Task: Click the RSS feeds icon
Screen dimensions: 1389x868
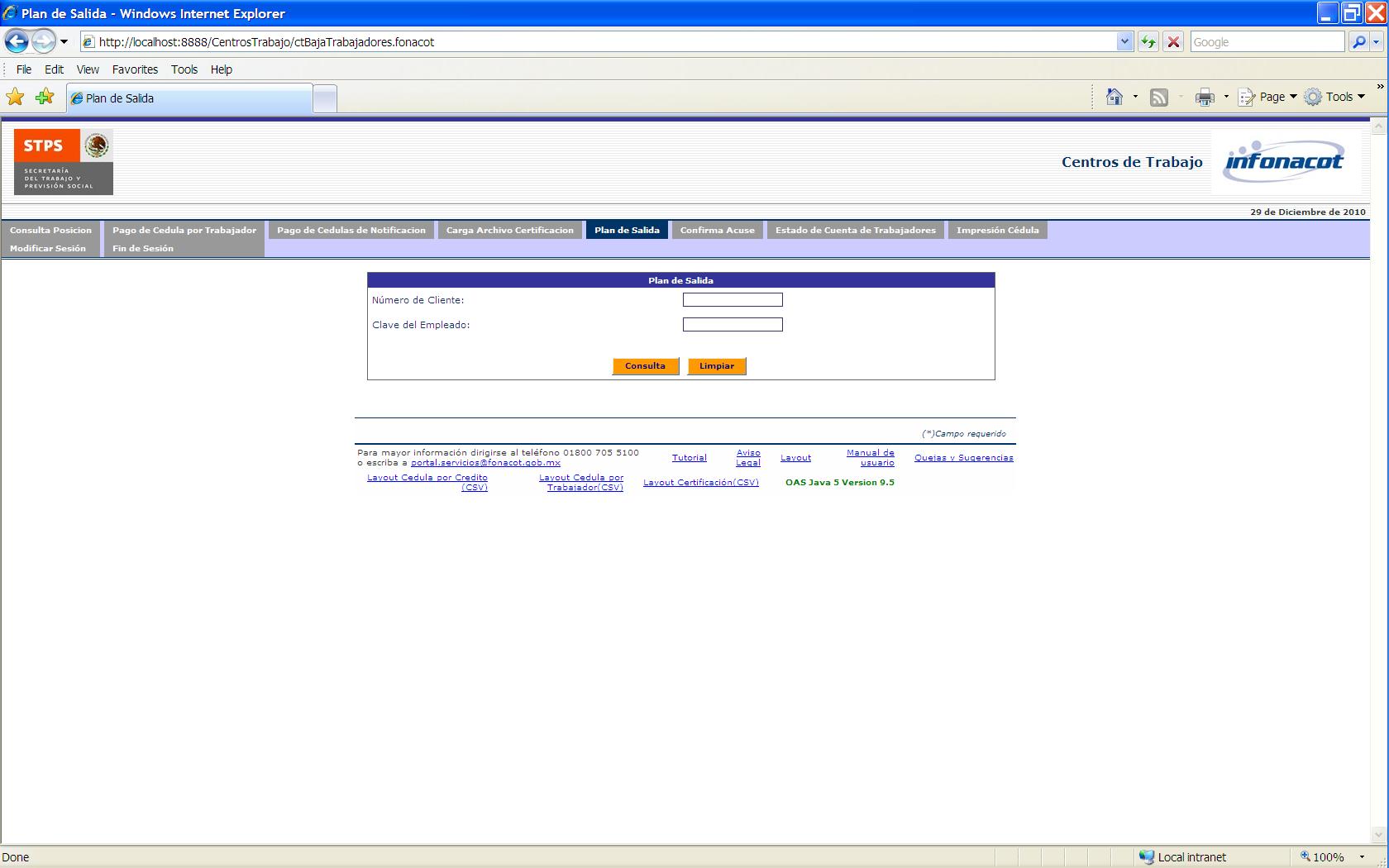Action: point(1159,98)
